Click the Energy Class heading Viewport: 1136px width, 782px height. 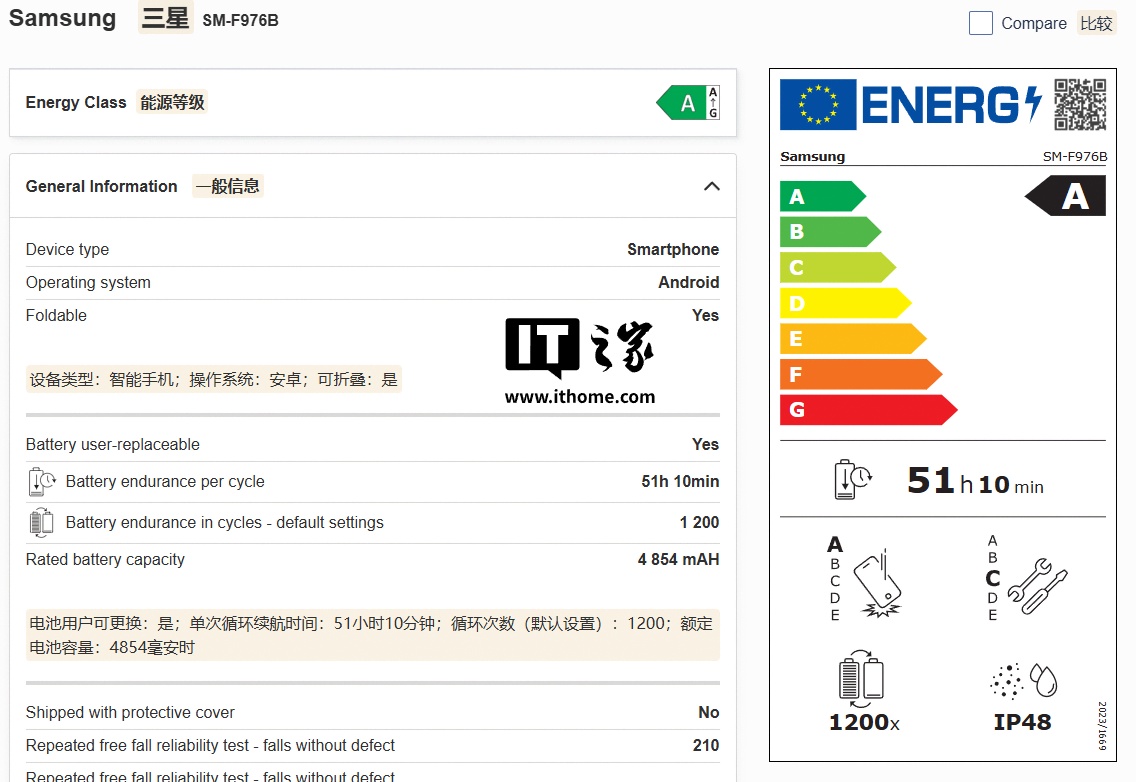point(76,102)
